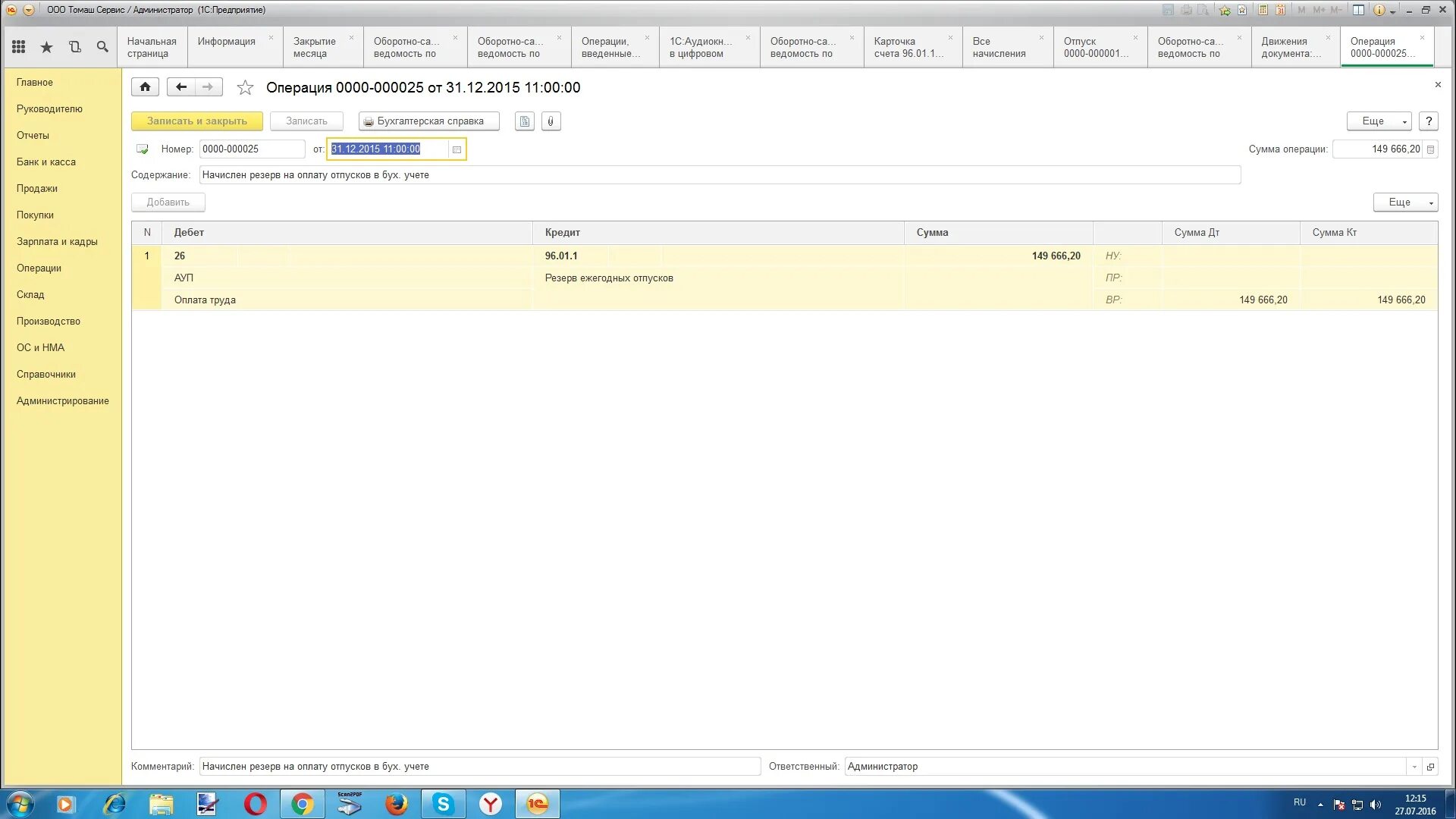Open the calendar picker of the date field
1456x819 pixels.
click(x=457, y=149)
